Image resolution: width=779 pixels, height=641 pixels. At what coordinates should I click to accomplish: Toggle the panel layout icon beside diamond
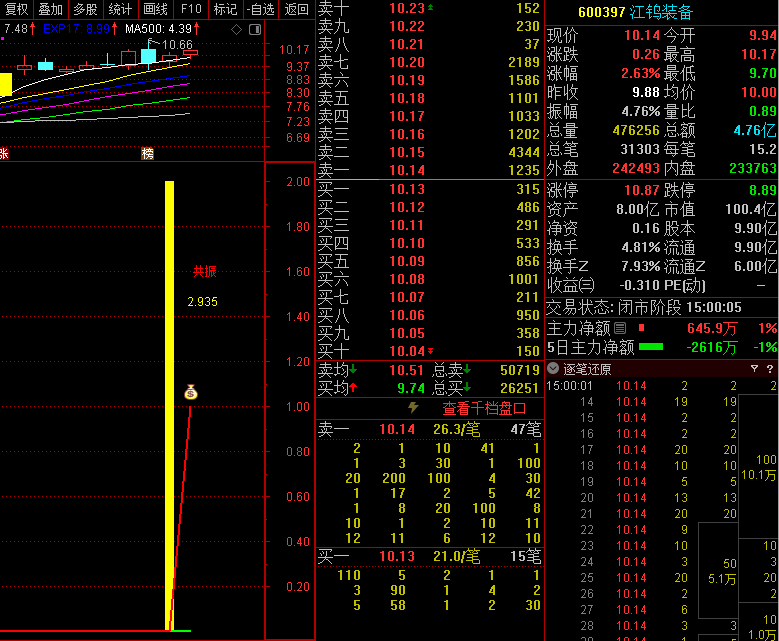pos(254,29)
